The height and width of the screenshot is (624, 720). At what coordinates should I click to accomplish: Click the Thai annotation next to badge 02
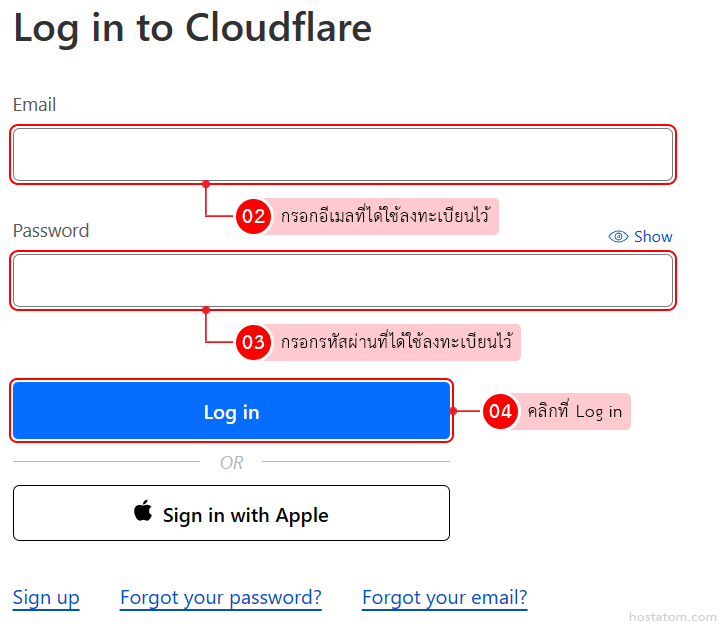point(386,216)
